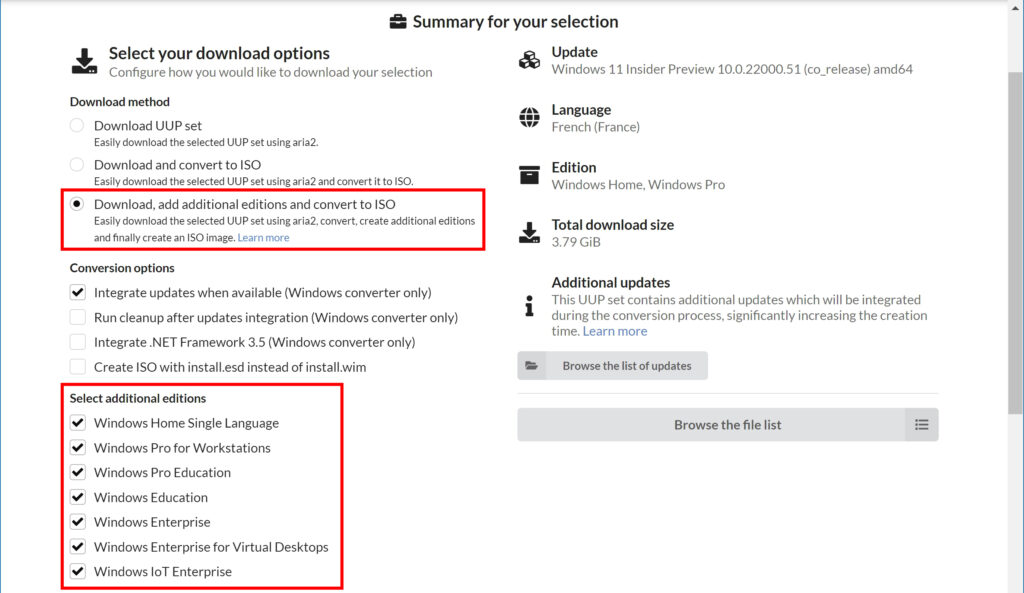Click the list icon on Browse the file list

(x=921, y=425)
